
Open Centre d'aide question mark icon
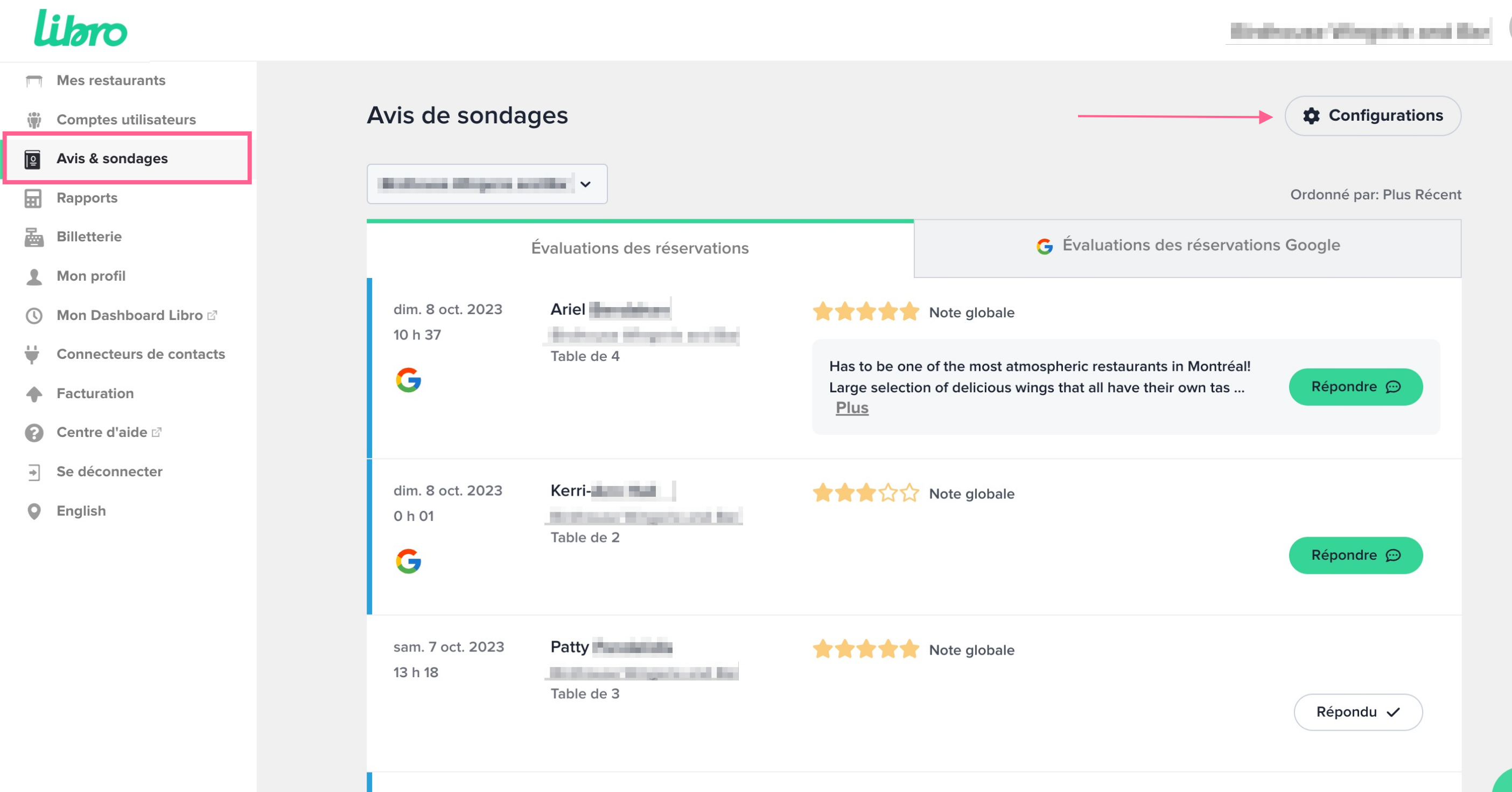coord(34,433)
